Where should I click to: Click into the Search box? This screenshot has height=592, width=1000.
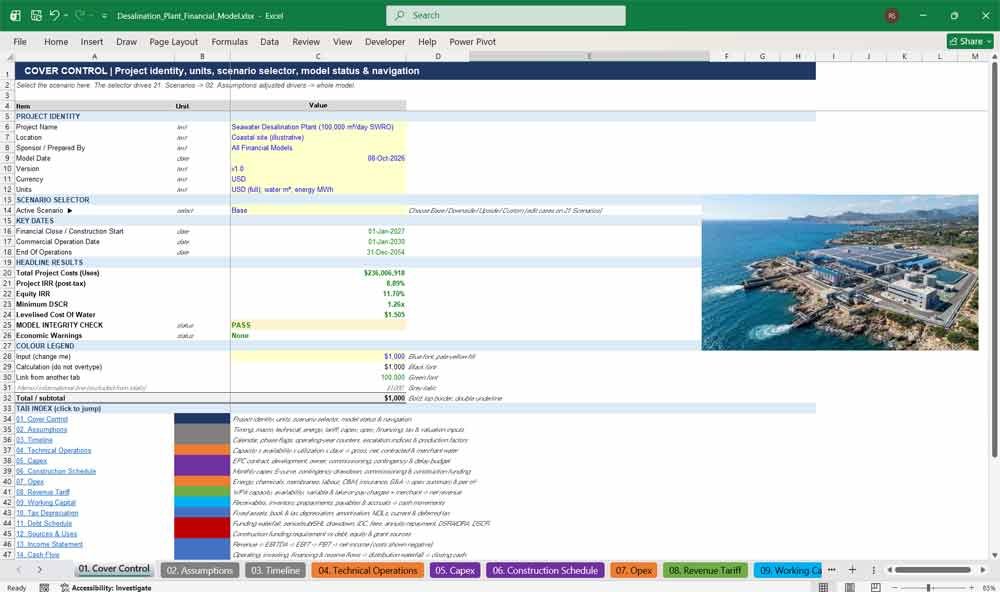[506, 15]
